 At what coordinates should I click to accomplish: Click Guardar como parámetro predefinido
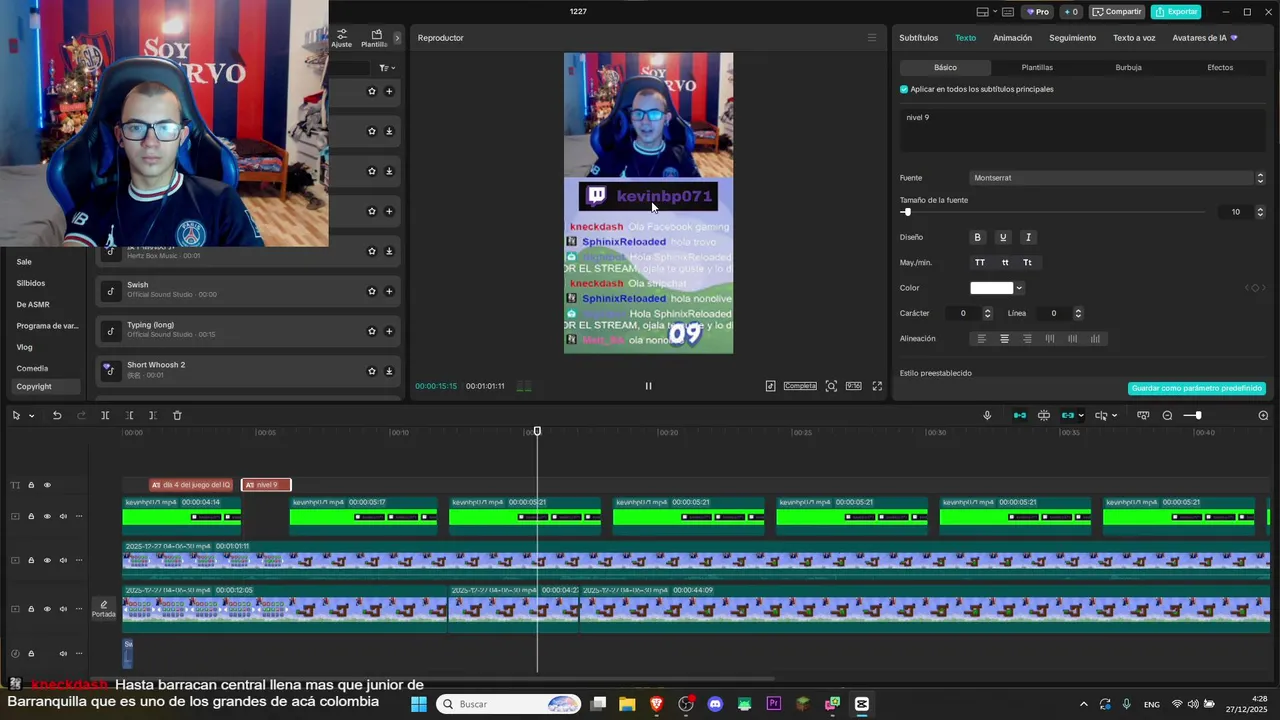(1197, 388)
